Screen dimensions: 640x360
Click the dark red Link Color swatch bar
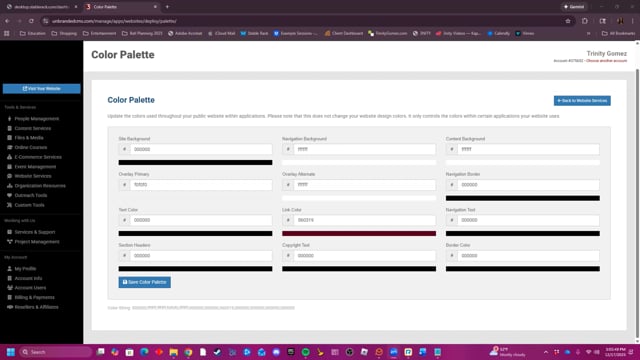pos(359,233)
